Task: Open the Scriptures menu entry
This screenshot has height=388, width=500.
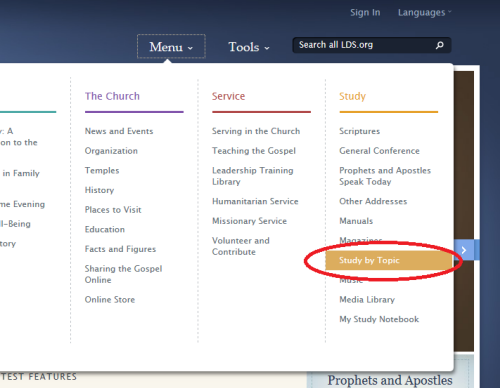Action: (359, 131)
